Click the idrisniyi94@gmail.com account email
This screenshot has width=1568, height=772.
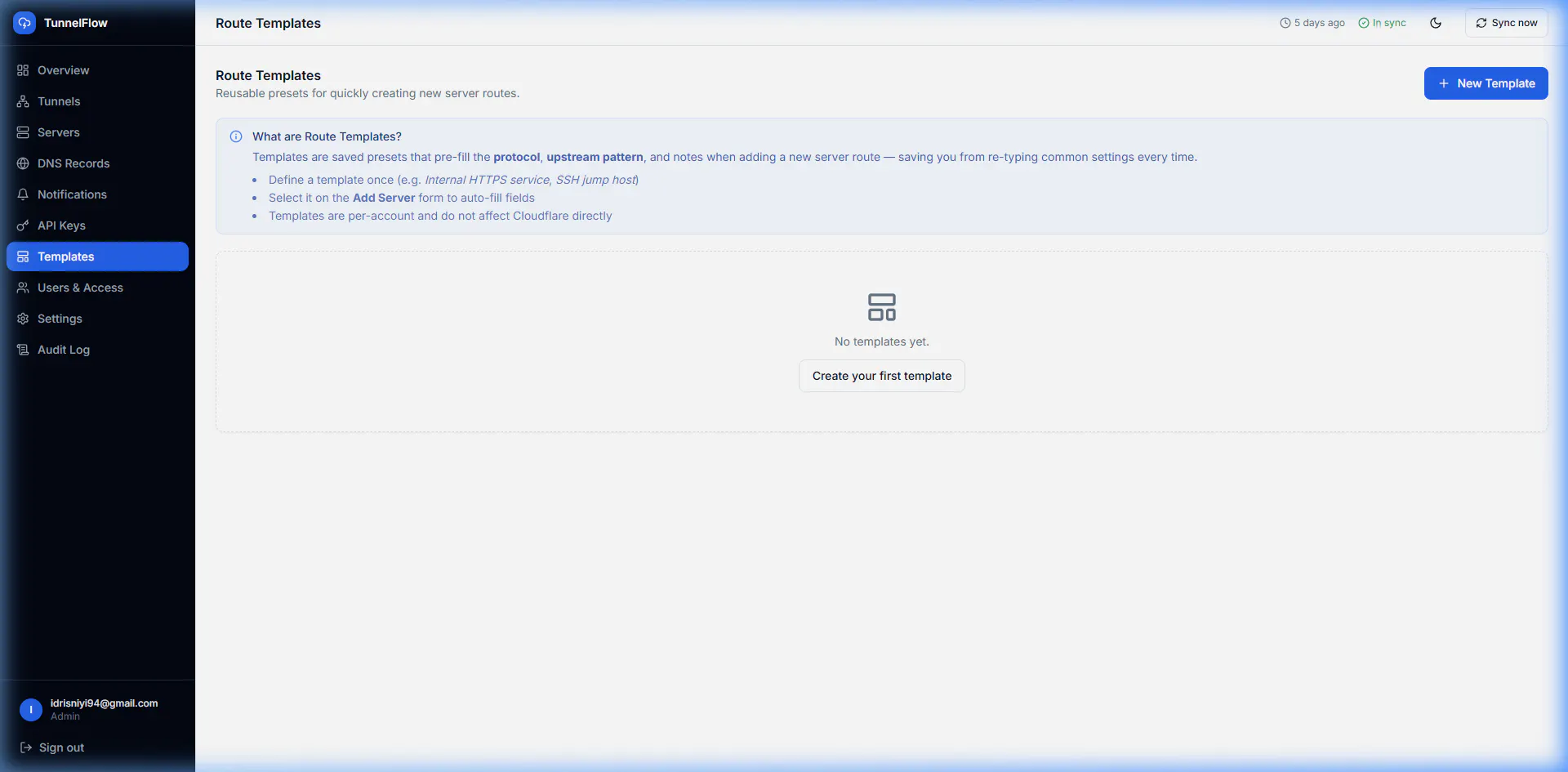coord(105,703)
